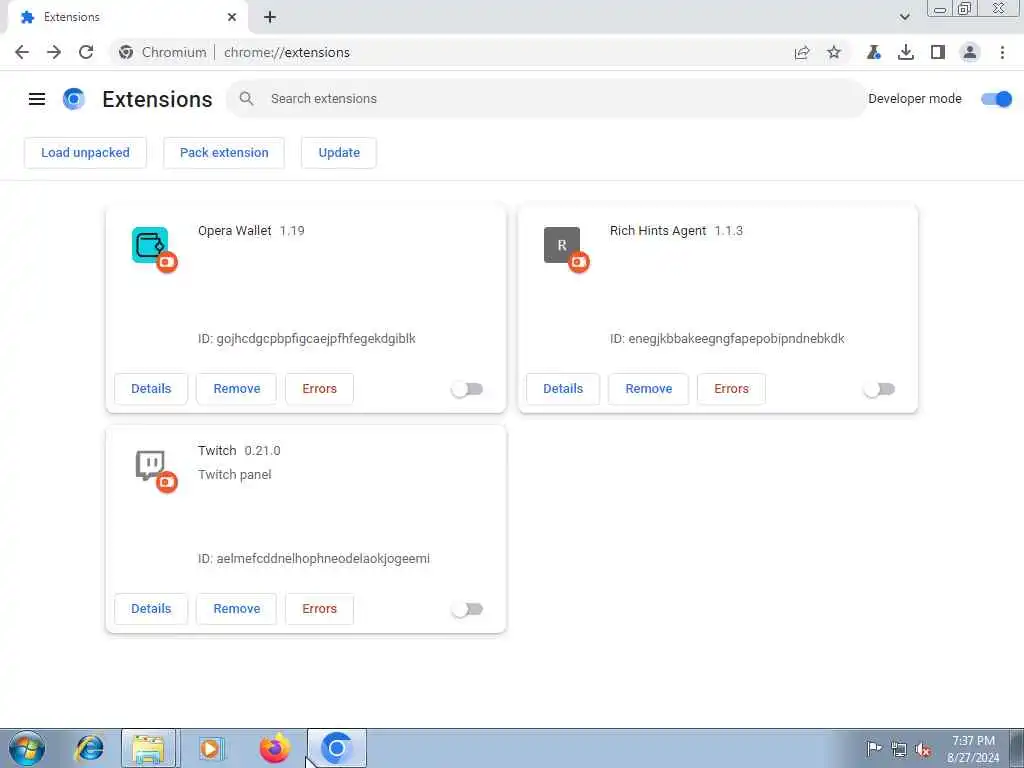Open the Downloads toolbar icon
Screen dimensions: 1024x768
[906, 52]
